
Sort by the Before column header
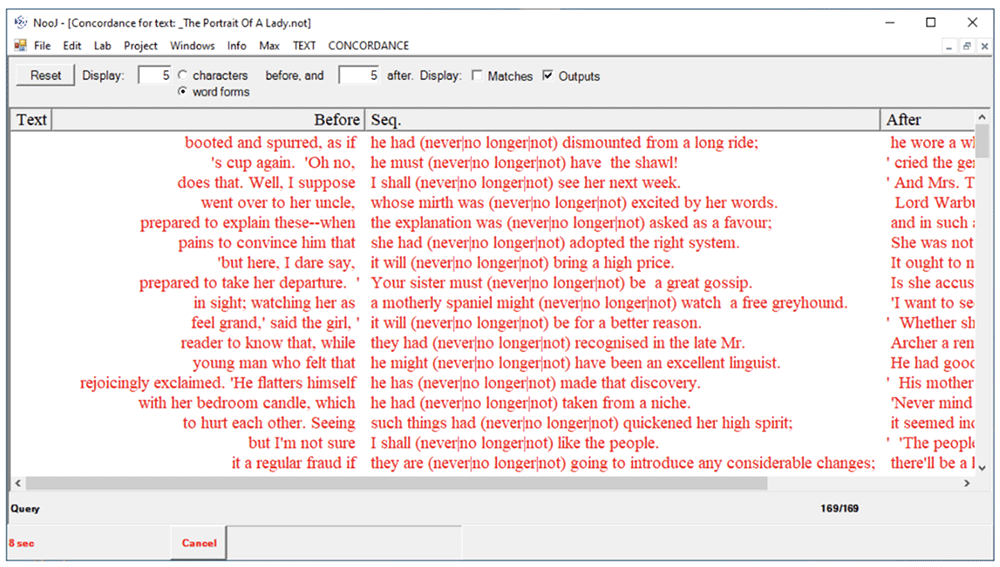[208, 119]
